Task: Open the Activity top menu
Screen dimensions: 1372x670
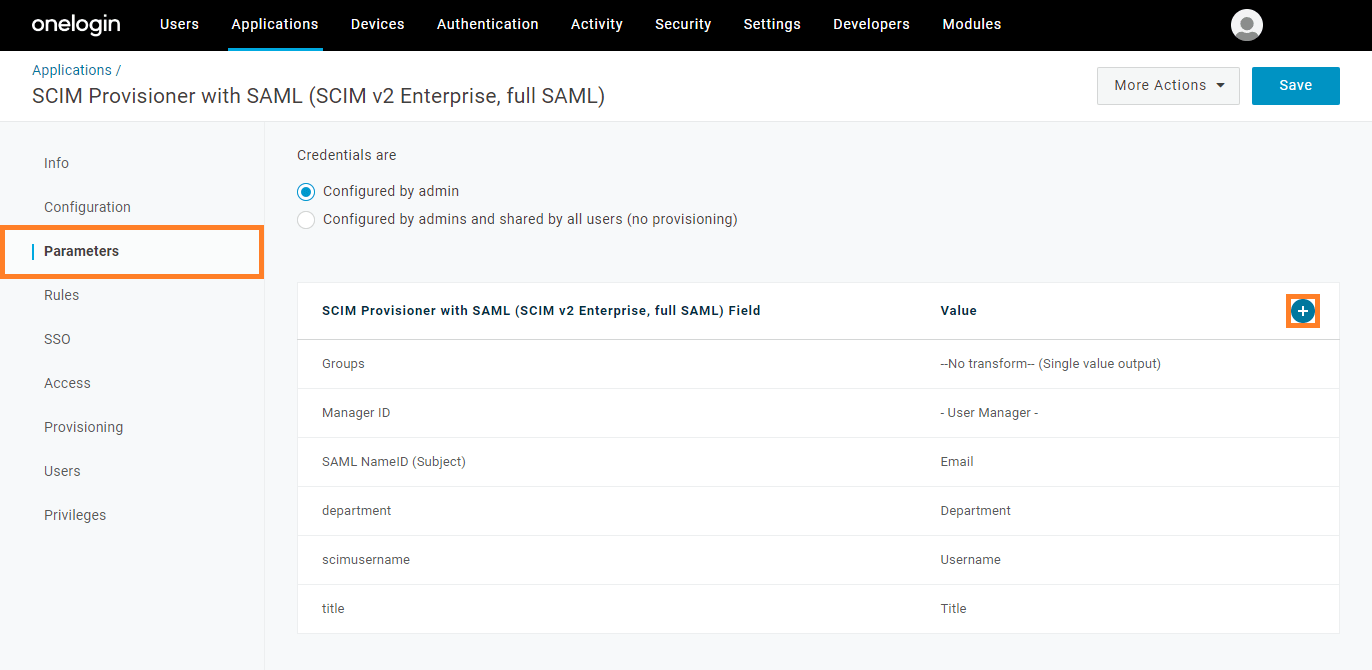Action: [x=597, y=24]
